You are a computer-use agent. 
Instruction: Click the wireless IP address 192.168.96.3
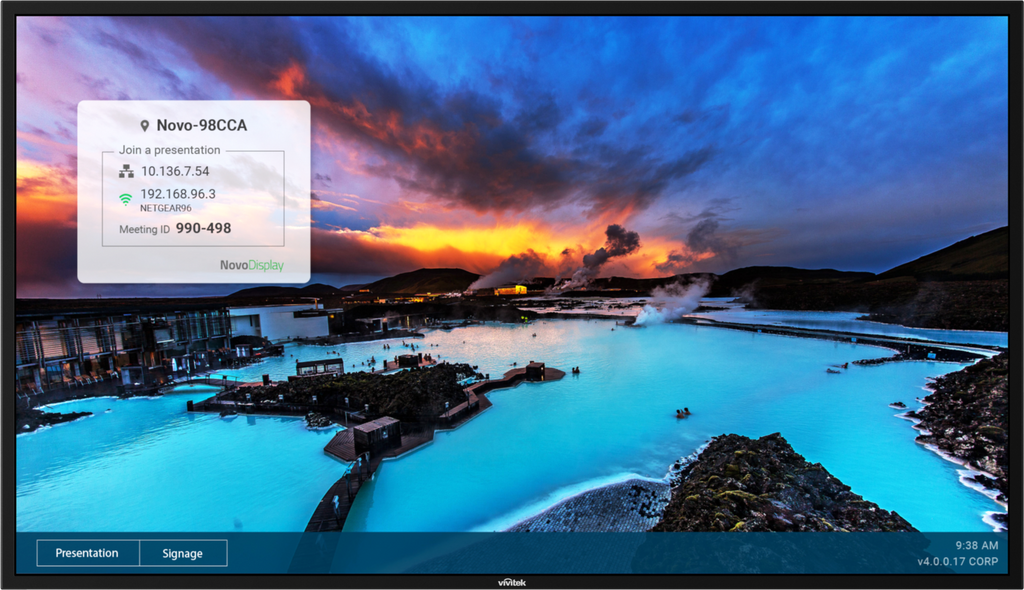(x=177, y=194)
